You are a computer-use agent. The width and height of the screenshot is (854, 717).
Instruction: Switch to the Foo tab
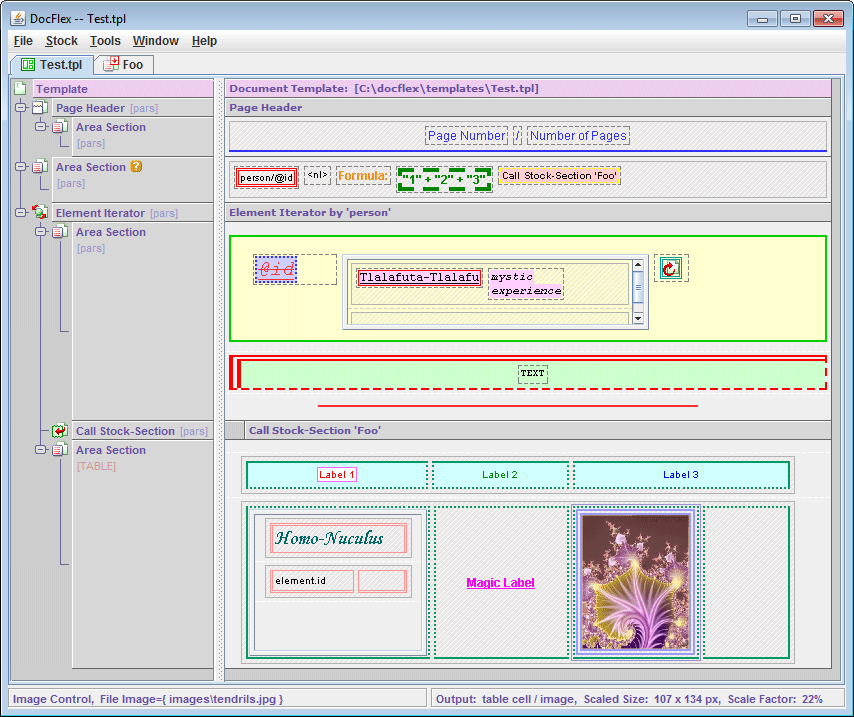pos(125,64)
